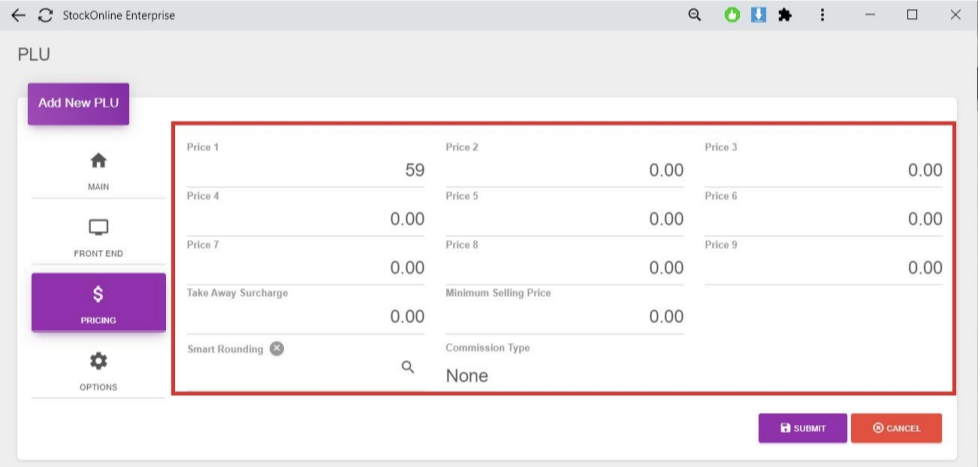The height and width of the screenshot is (467, 980).
Task: Switch to the Main tab
Action: pos(98,170)
